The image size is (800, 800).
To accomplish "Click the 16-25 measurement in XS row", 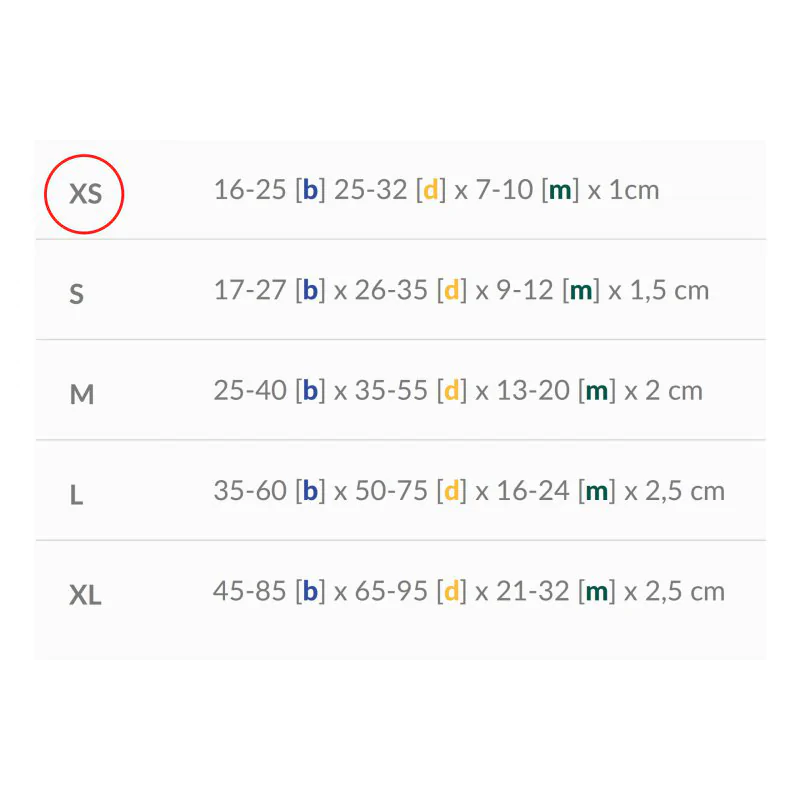I will [x=250, y=190].
